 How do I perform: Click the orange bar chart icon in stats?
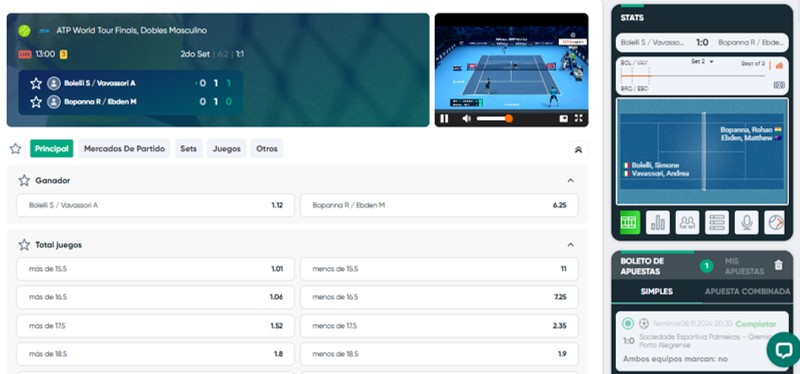coord(779,65)
